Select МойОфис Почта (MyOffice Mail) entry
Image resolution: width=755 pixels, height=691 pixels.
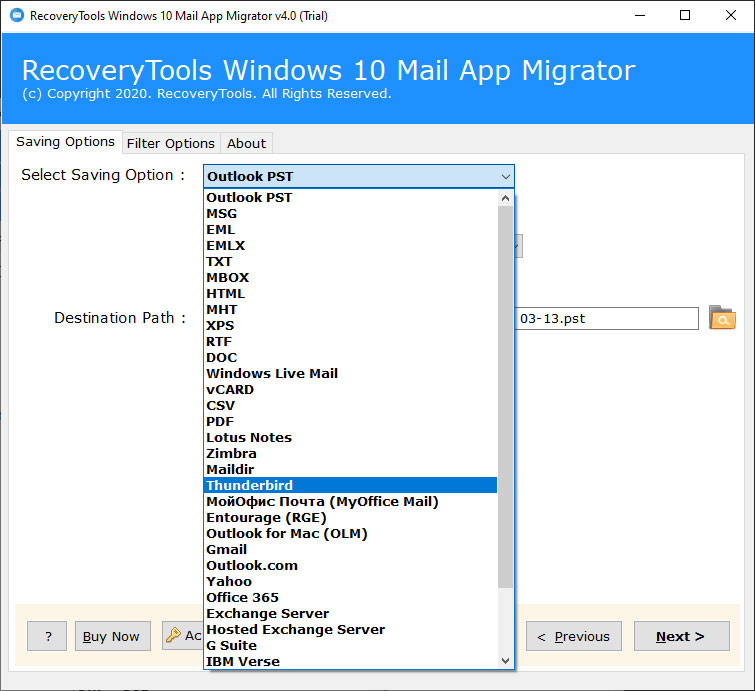point(351,501)
